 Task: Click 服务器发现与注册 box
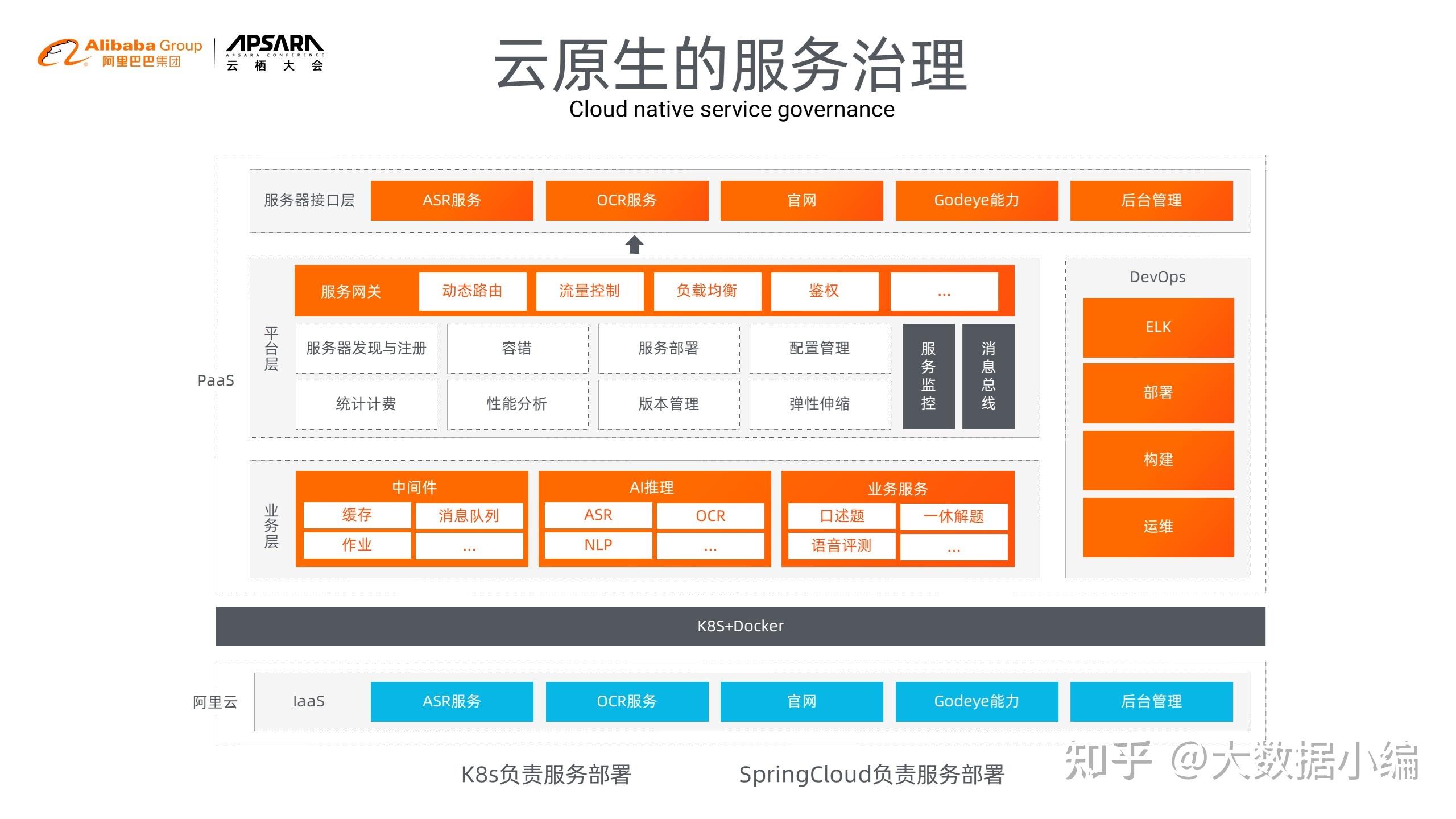click(366, 349)
